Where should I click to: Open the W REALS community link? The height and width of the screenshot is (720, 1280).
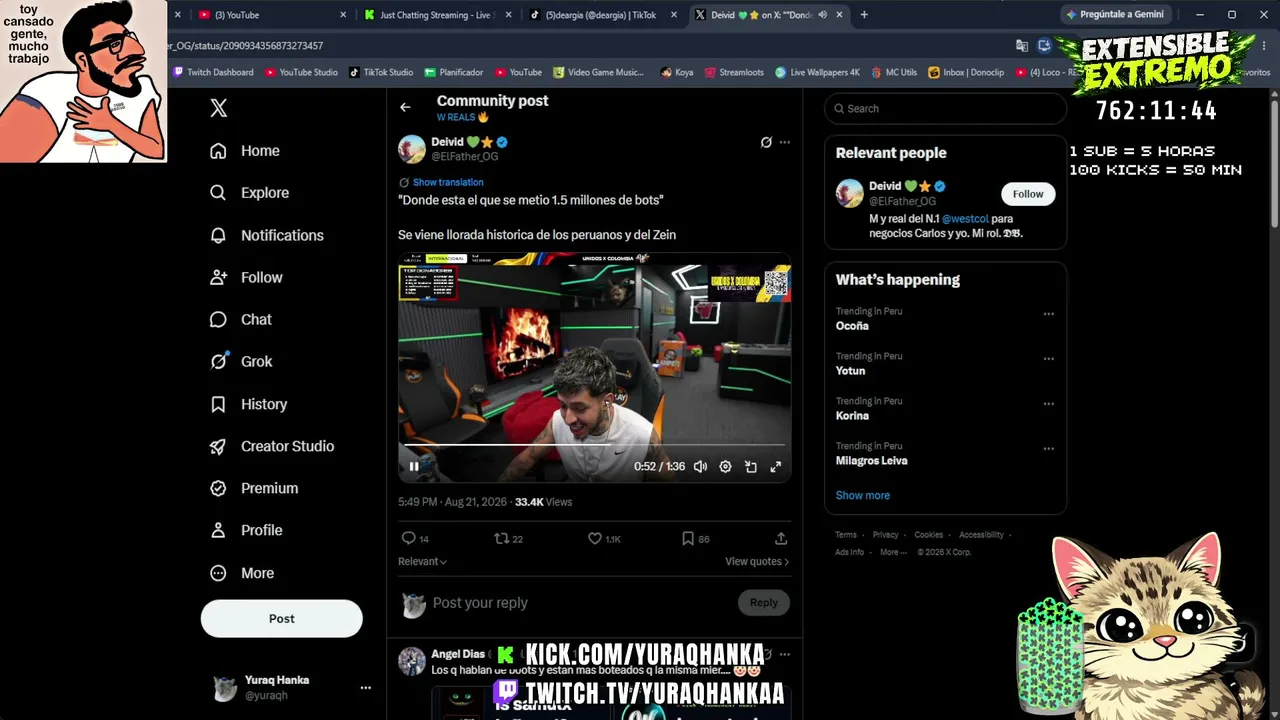tap(462, 117)
